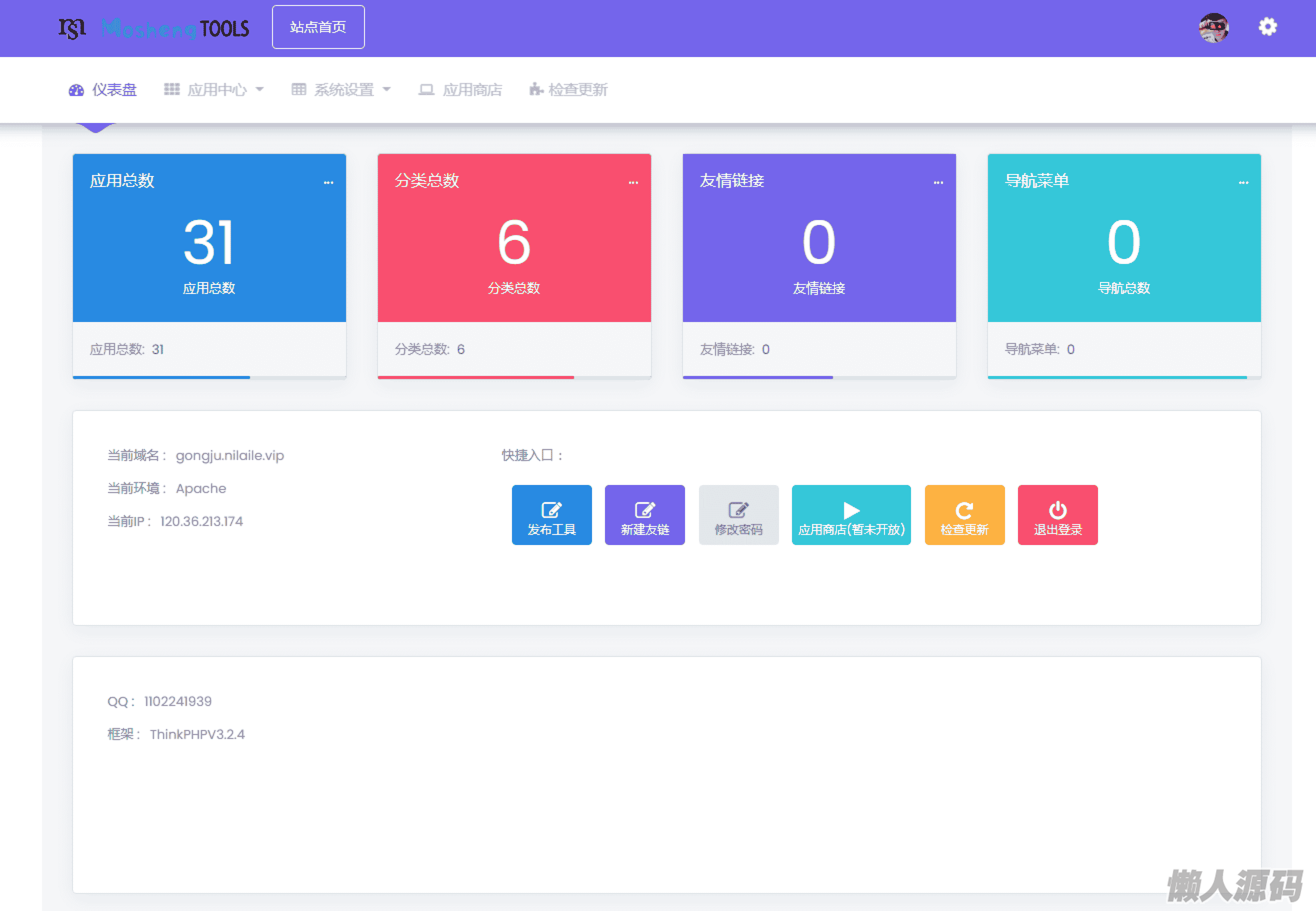Open the more options on 导航菜单 card
1316x911 pixels.
(x=1243, y=182)
